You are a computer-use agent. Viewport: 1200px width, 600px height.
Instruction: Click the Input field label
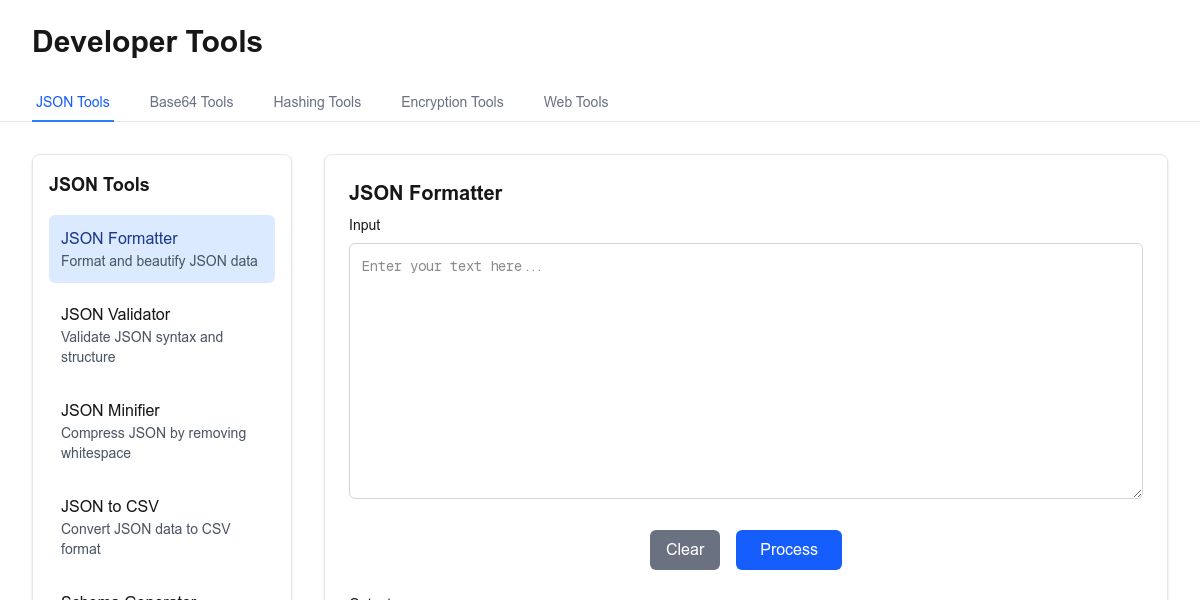(364, 225)
